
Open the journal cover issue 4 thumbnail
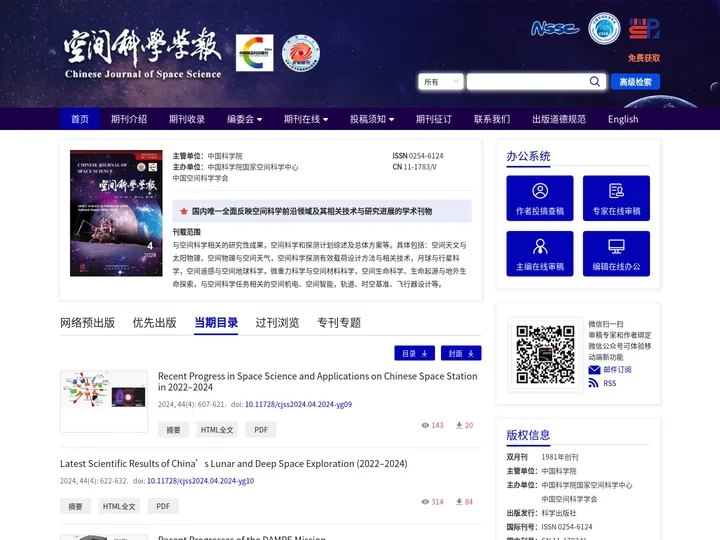(116, 213)
